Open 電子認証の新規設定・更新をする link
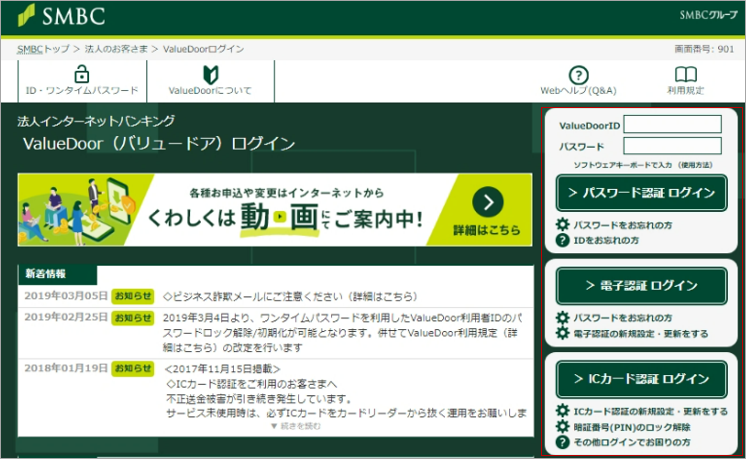Screen dimensions: 748x459 [x=641, y=334]
